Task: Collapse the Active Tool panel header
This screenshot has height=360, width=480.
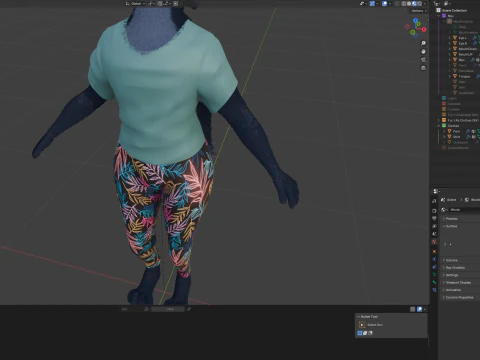Action: click(x=368, y=316)
